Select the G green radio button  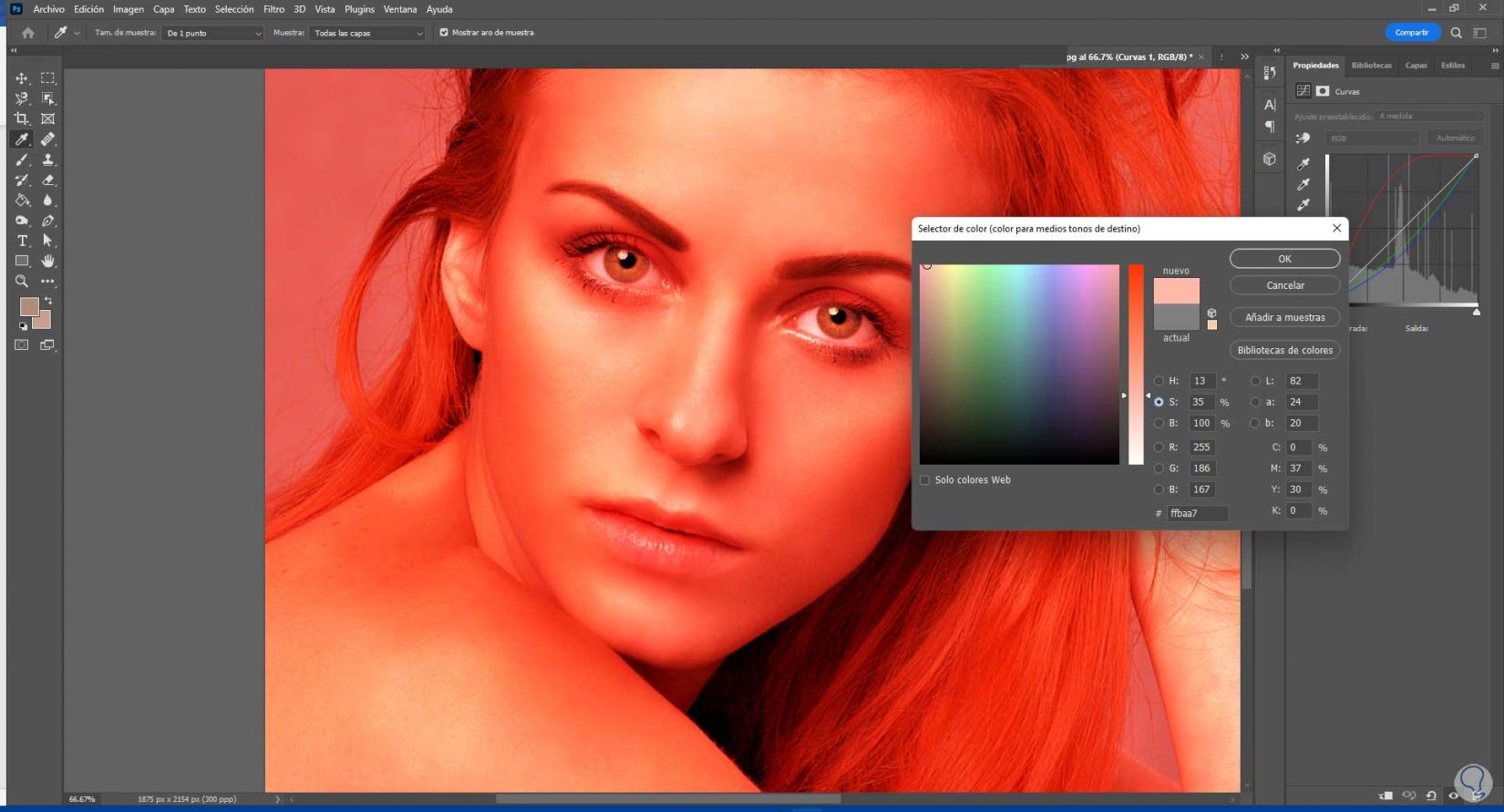pyautogui.click(x=1159, y=468)
